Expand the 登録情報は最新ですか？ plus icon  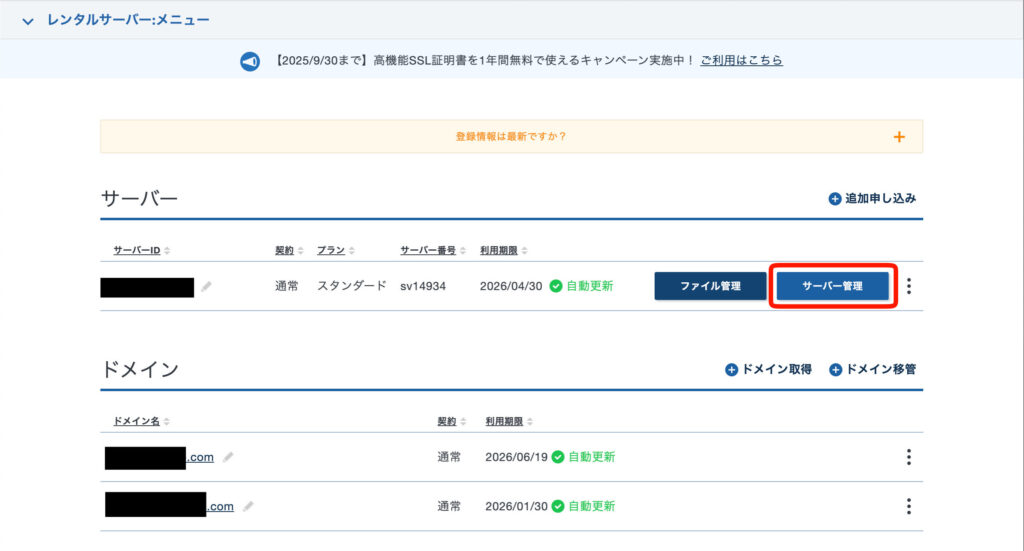(899, 136)
